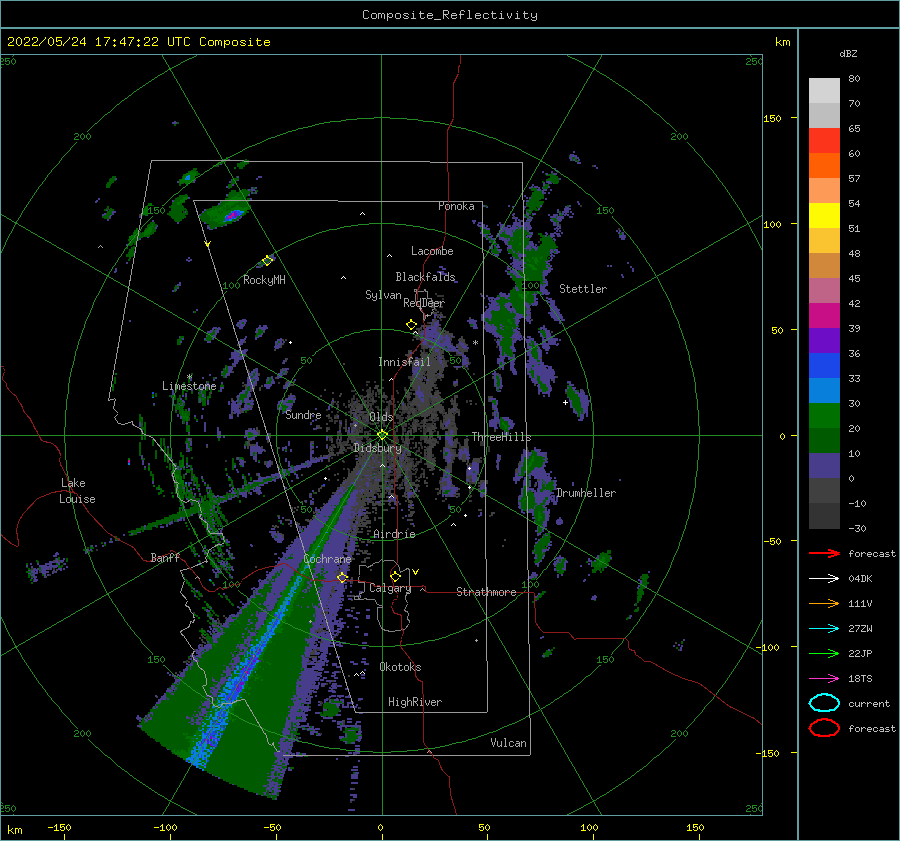Click the Innisfail city label
This screenshot has width=900, height=841.
coord(404,362)
